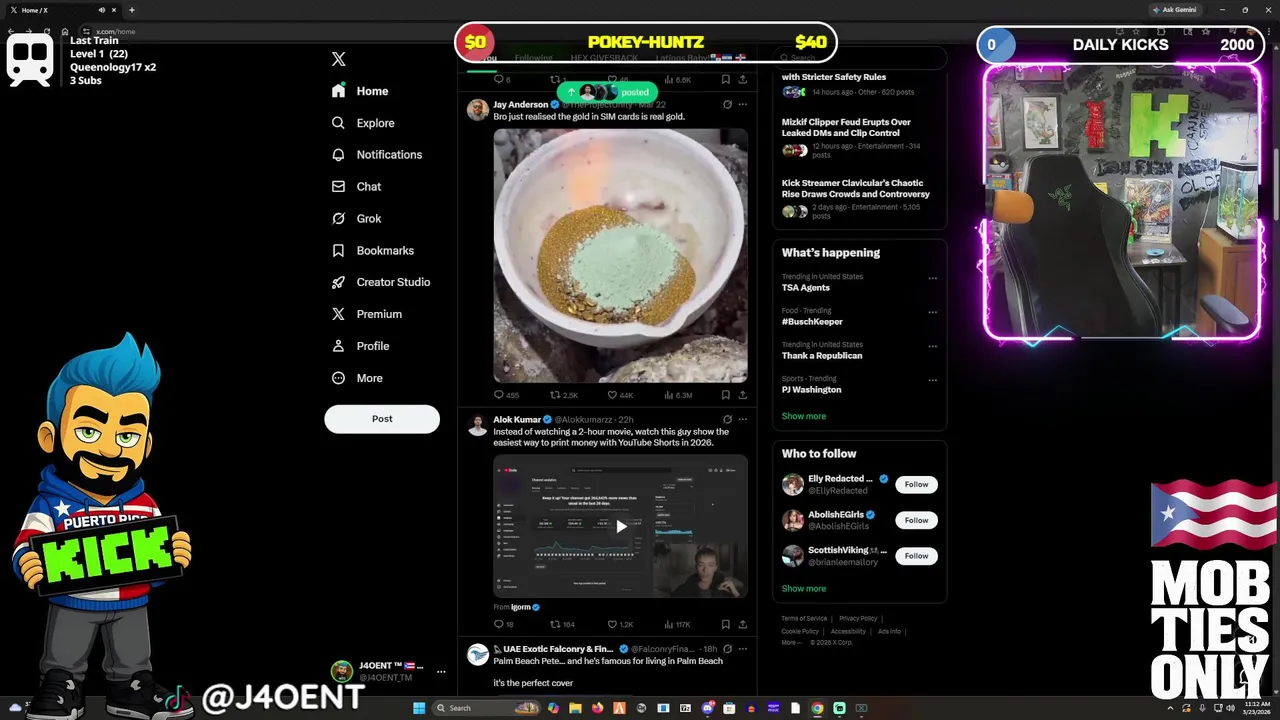Open Alok Kumar's name link
Screen dimensions: 1280x720
click(x=517, y=420)
